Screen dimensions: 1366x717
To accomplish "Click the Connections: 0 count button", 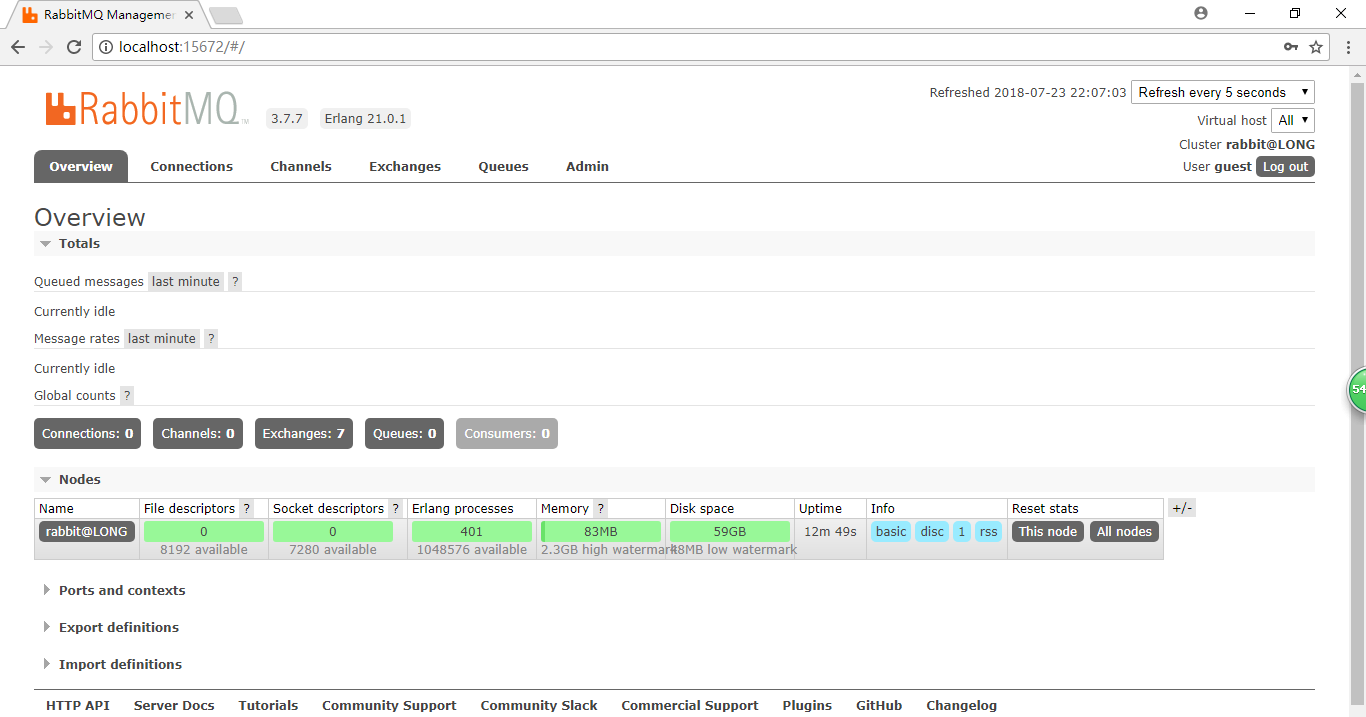I will 88,434.
